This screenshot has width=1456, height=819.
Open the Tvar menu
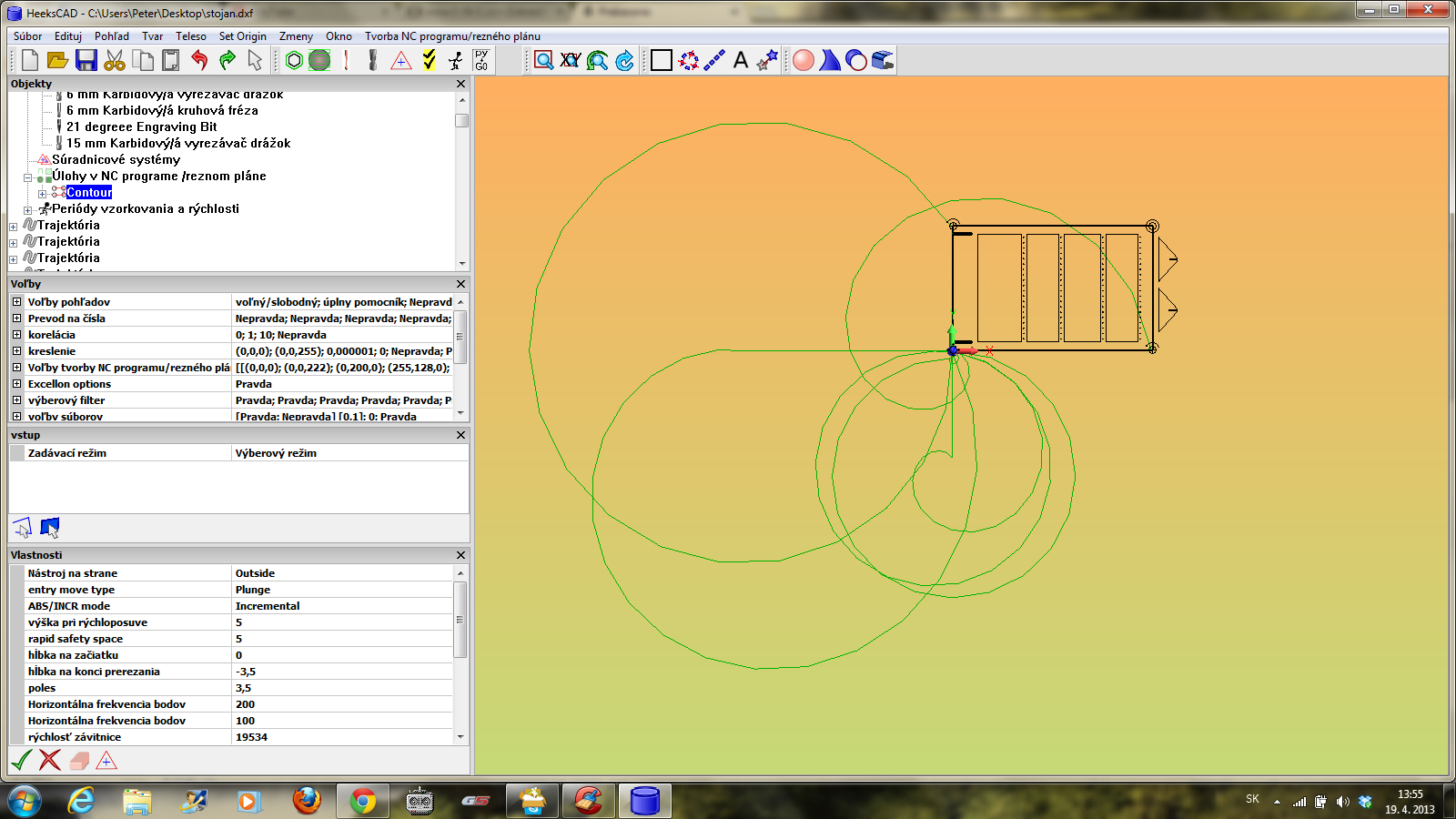[152, 36]
